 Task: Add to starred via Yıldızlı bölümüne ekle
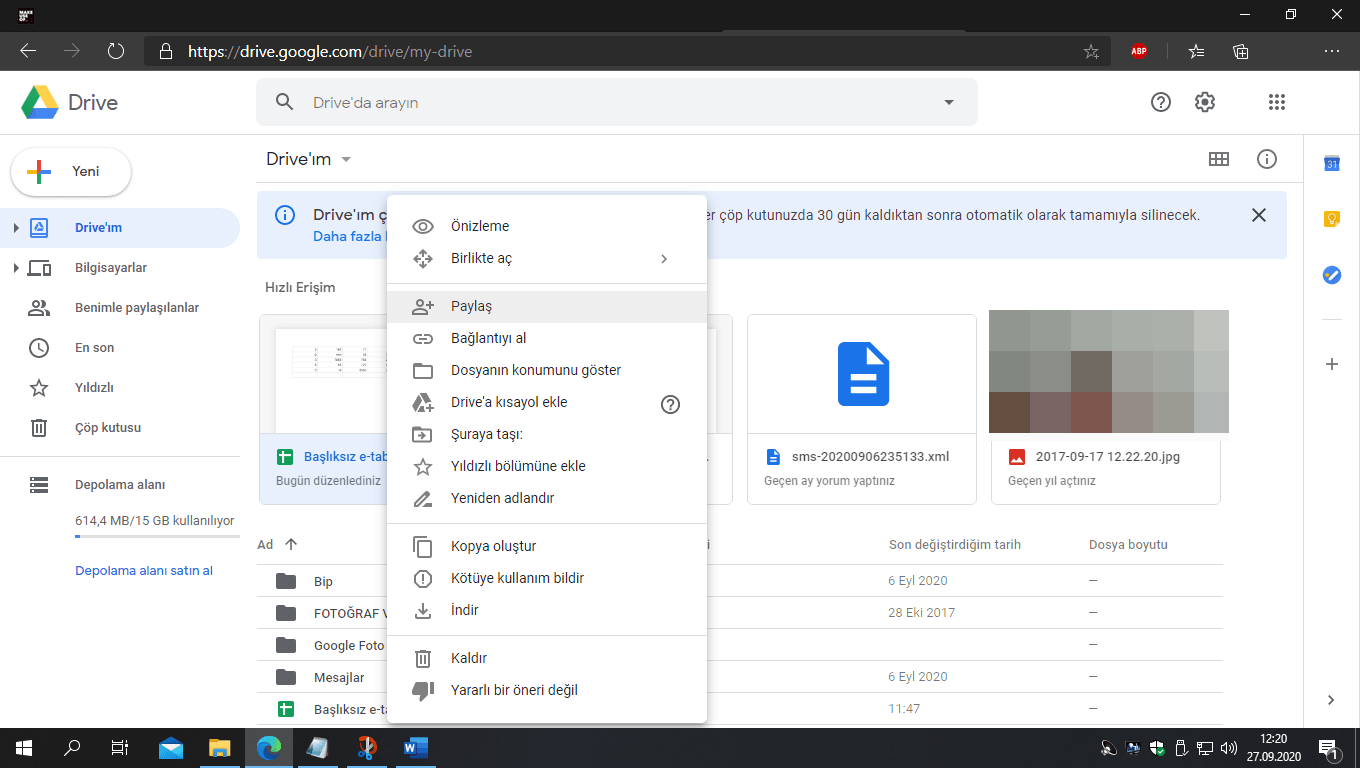[x=518, y=466]
